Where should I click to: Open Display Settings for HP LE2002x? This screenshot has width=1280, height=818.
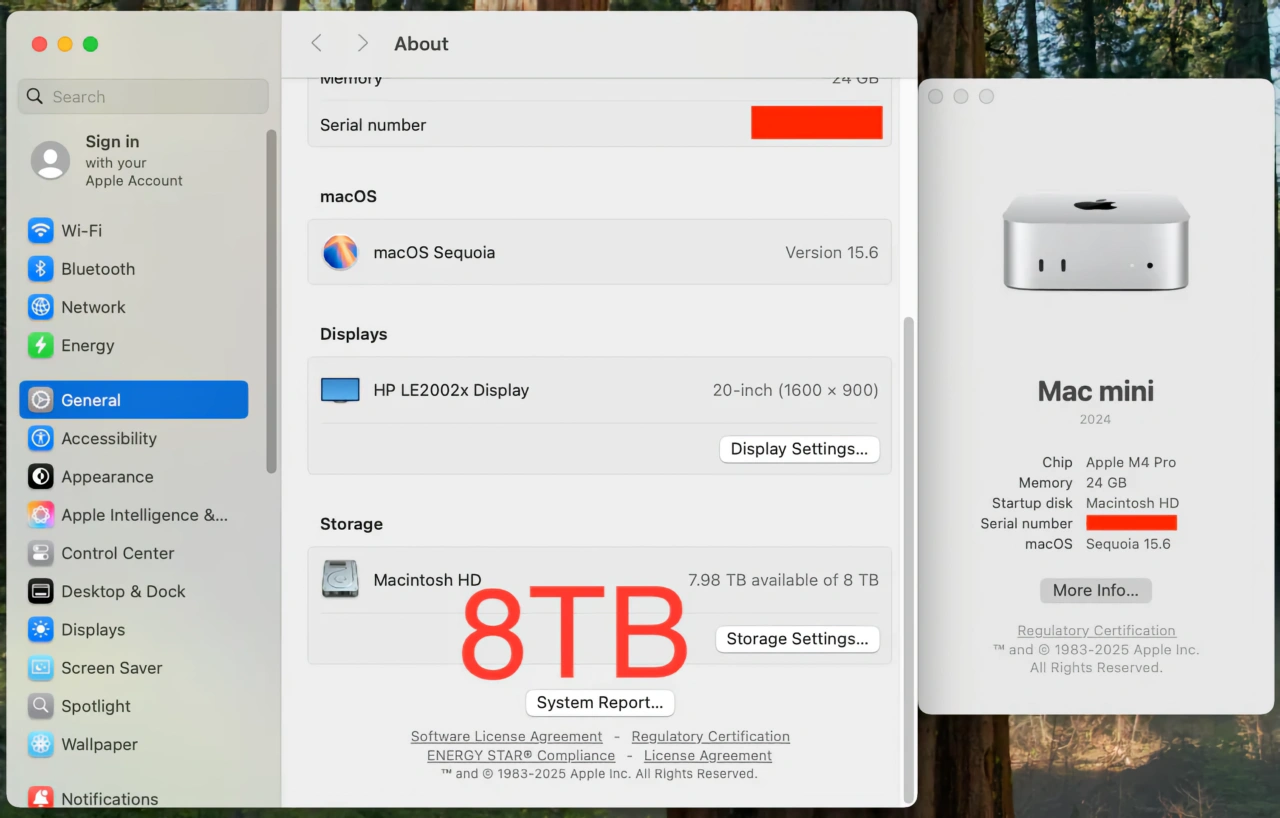tap(799, 449)
